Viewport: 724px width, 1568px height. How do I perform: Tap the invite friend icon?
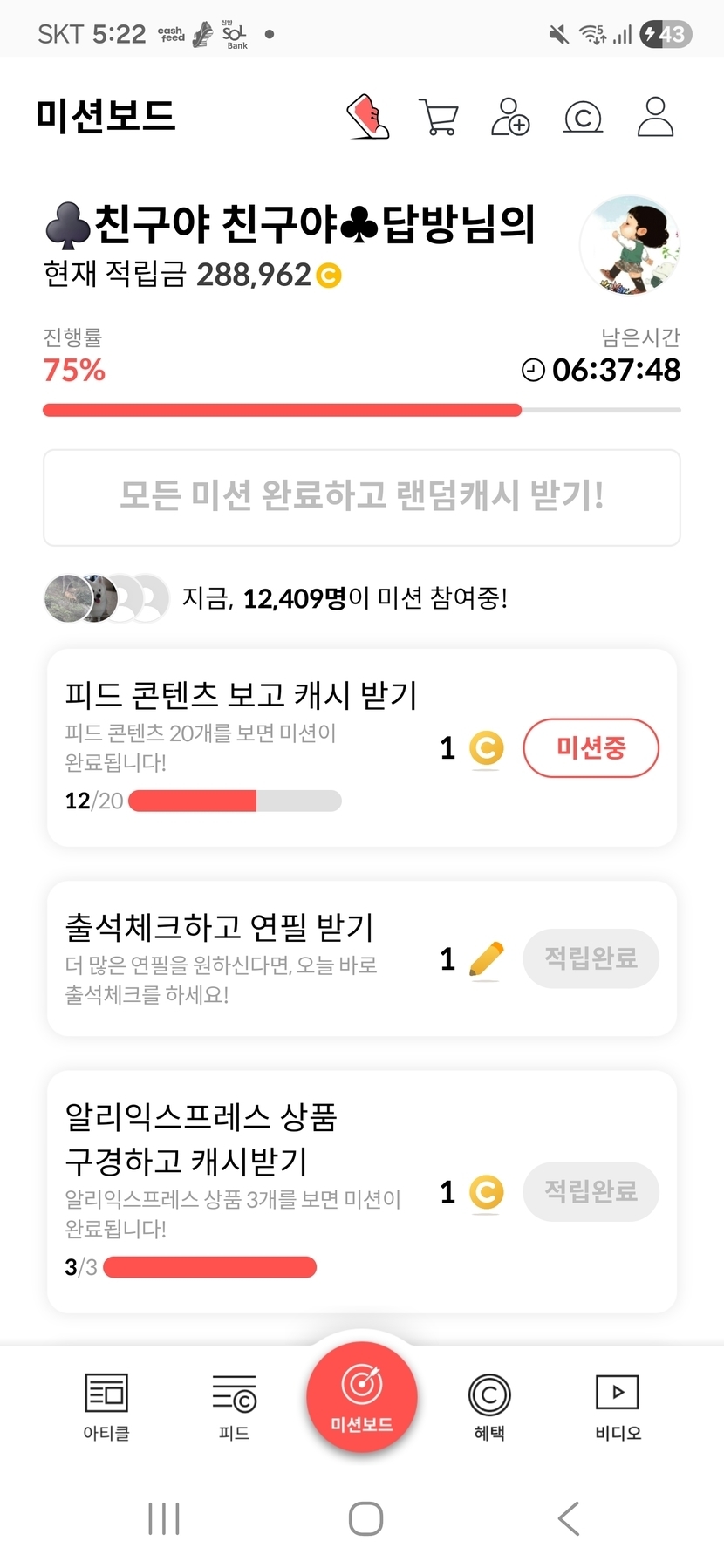[x=510, y=117]
